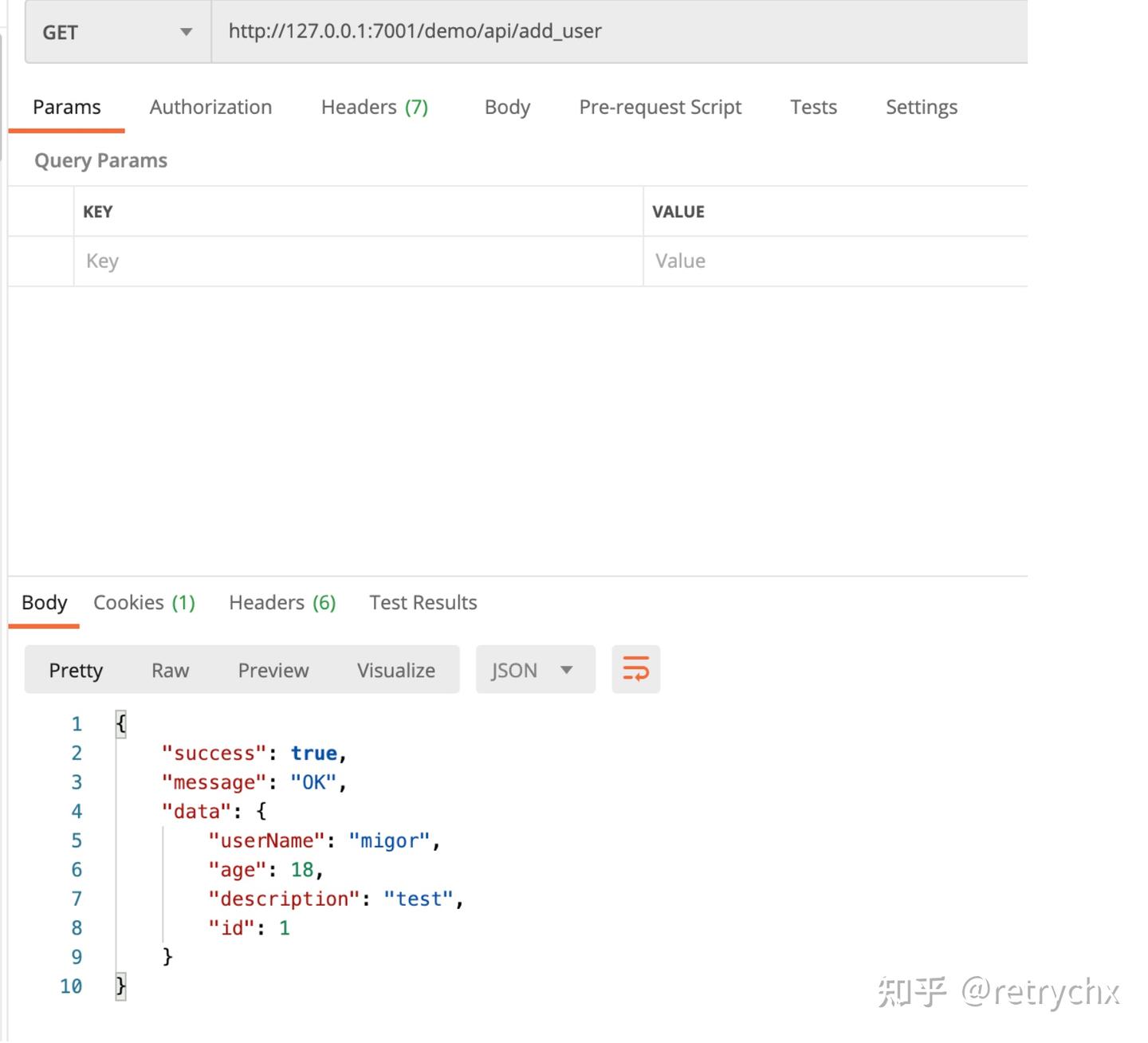The width and height of the screenshot is (1148, 1043).
Task: Switch response view to Preview
Action: pyautogui.click(x=273, y=671)
